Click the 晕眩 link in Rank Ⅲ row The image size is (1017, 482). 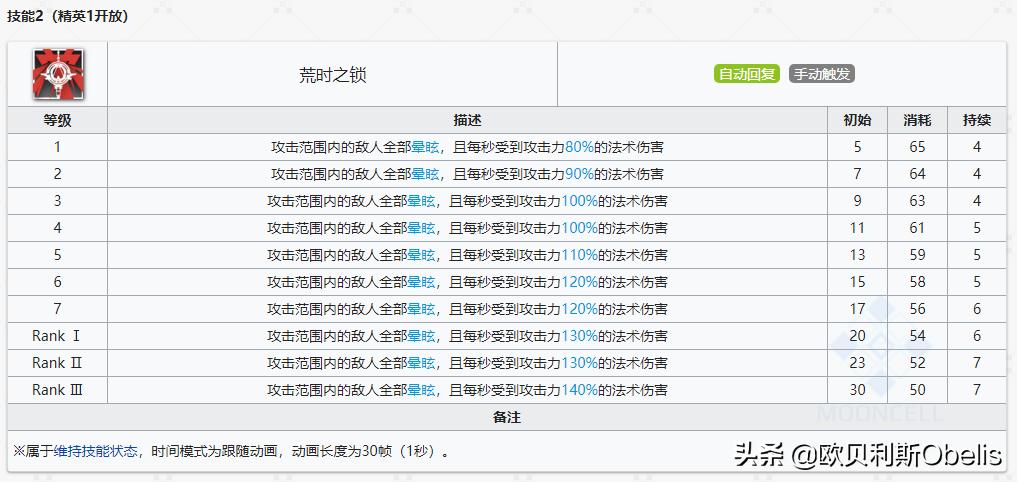point(422,391)
